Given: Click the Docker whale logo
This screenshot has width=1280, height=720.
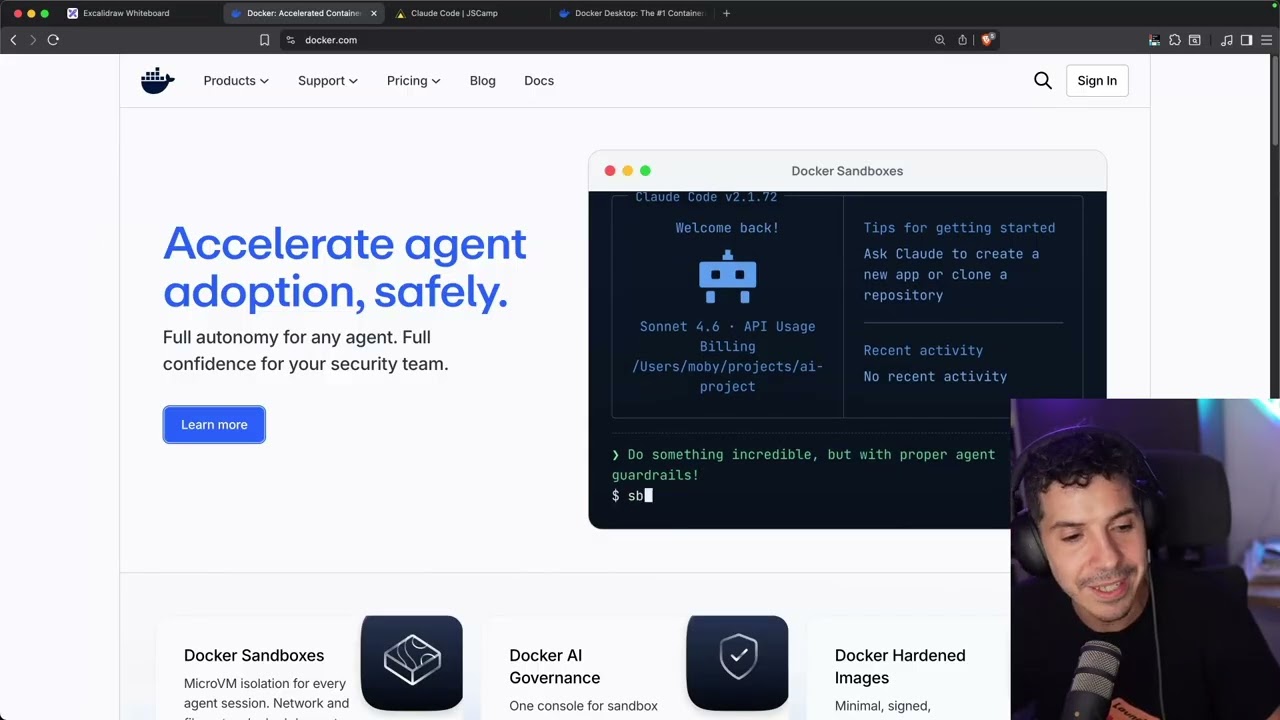Looking at the screenshot, I should [x=158, y=81].
